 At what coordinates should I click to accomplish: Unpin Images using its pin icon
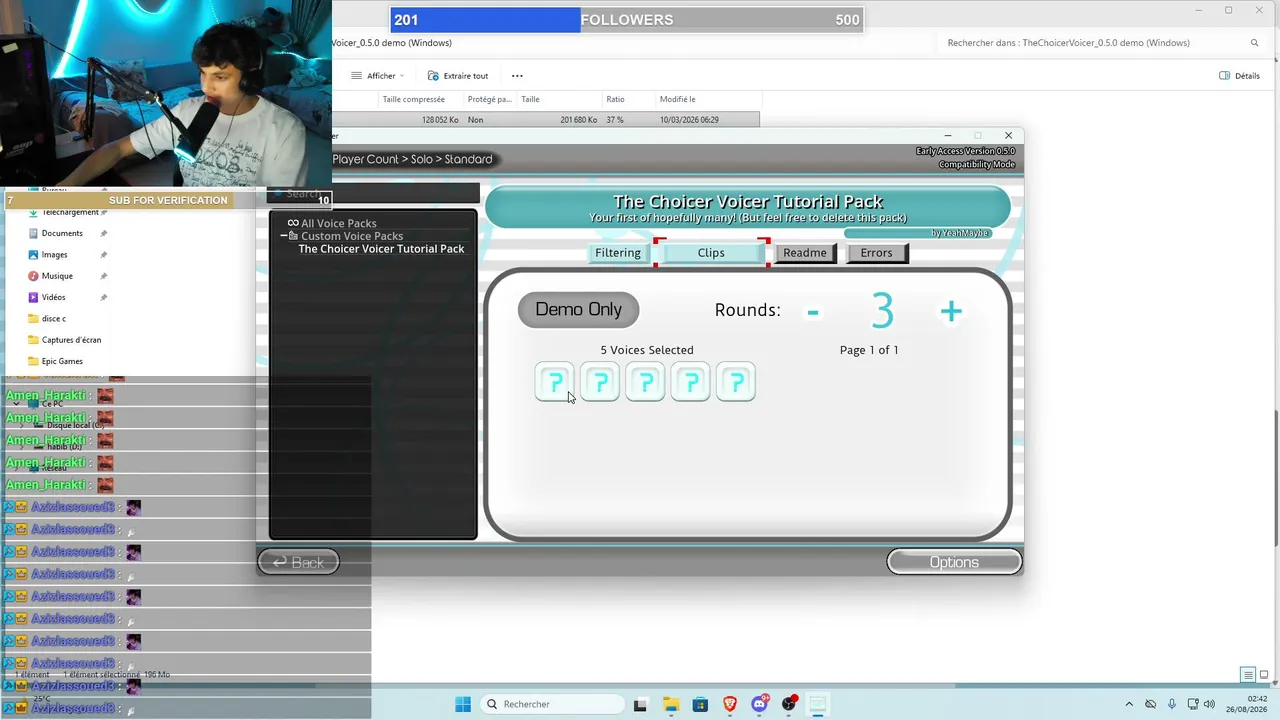coord(104,255)
